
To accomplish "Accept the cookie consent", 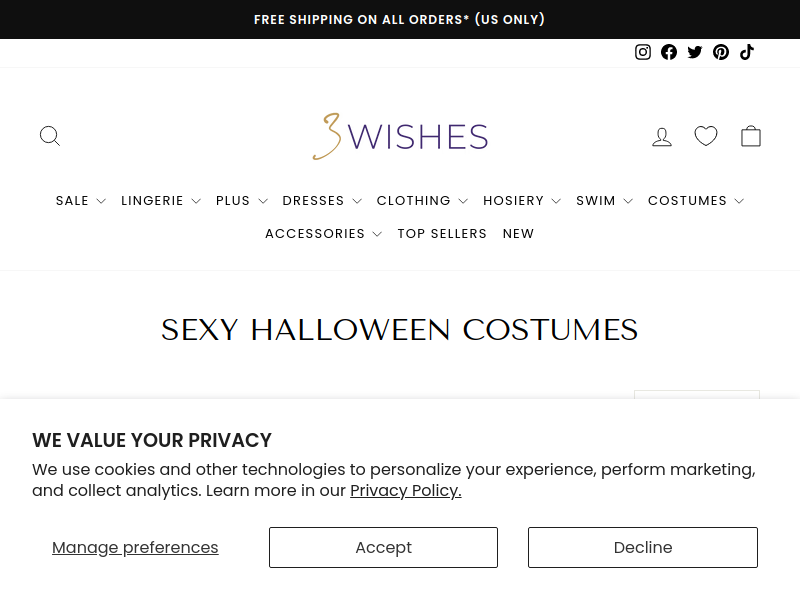I will [x=384, y=547].
